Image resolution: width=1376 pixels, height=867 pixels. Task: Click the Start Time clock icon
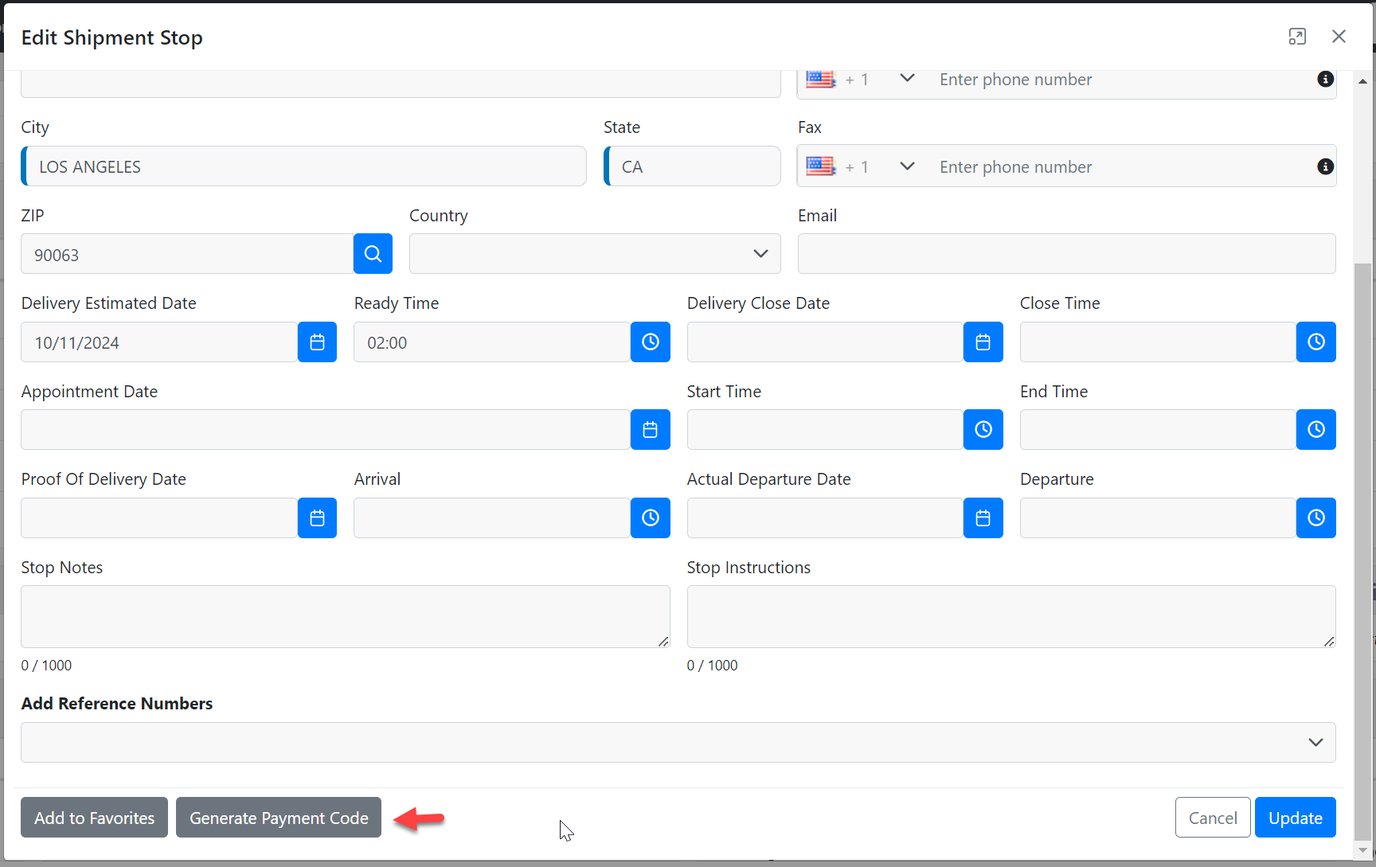tap(983, 430)
